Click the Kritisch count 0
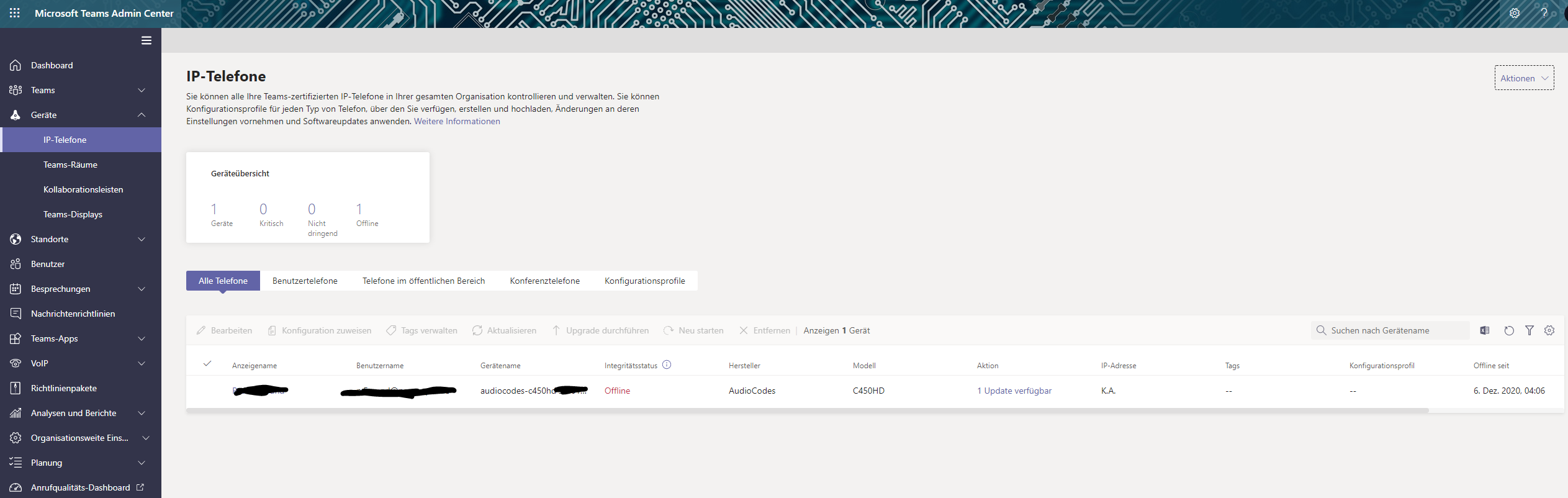 tap(263, 209)
